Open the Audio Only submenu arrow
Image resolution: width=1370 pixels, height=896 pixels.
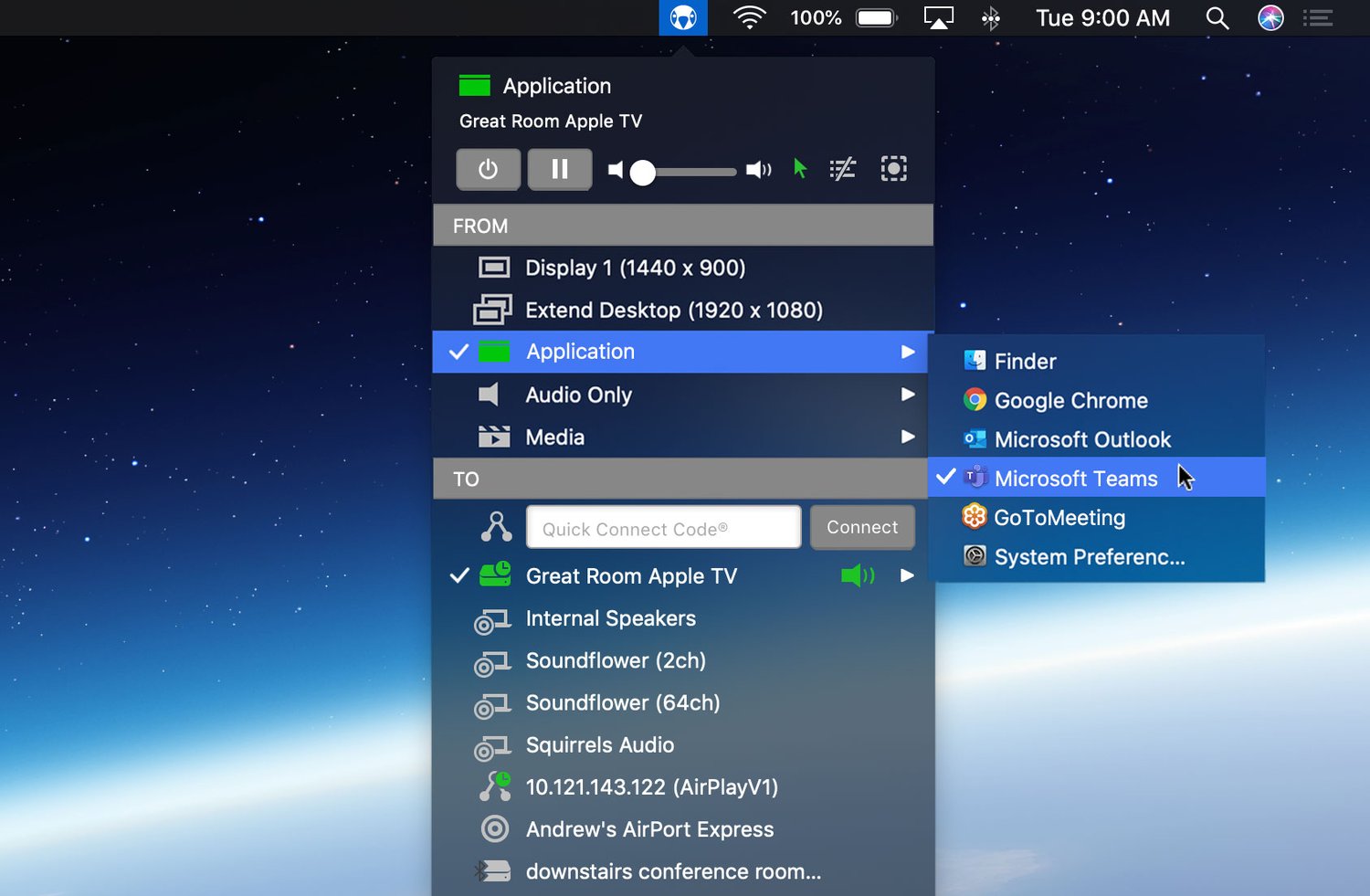[x=907, y=395]
